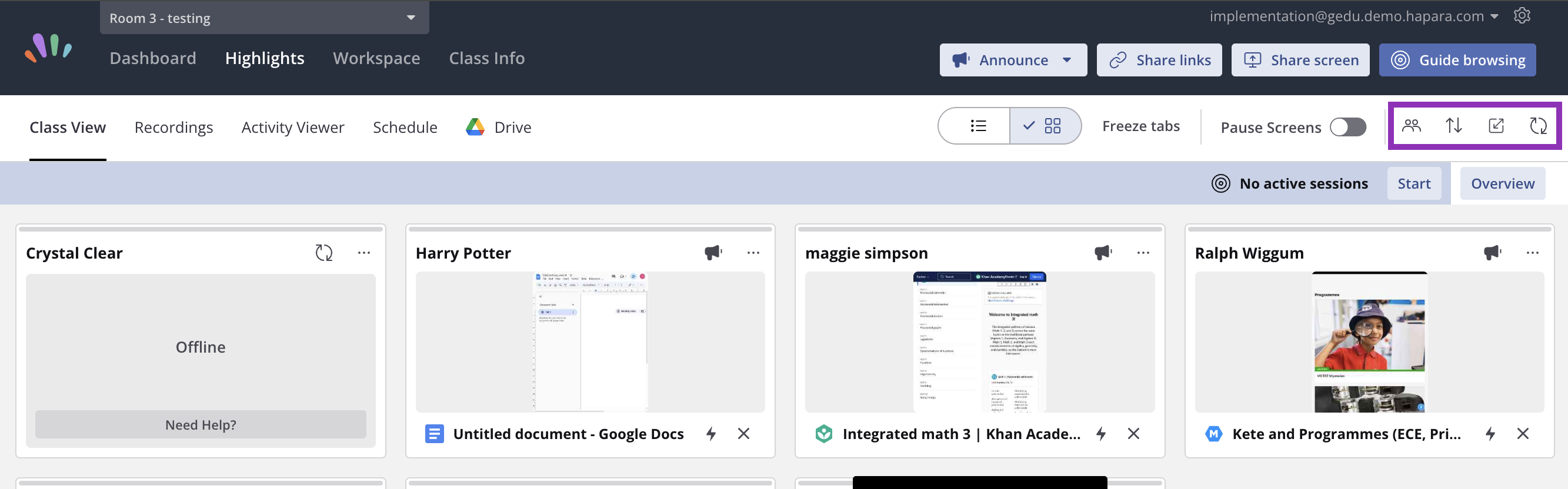Image resolution: width=1568 pixels, height=489 pixels.
Task: Click the Khan Academy favicon on maggie's tab
Action: click(823, 434)
